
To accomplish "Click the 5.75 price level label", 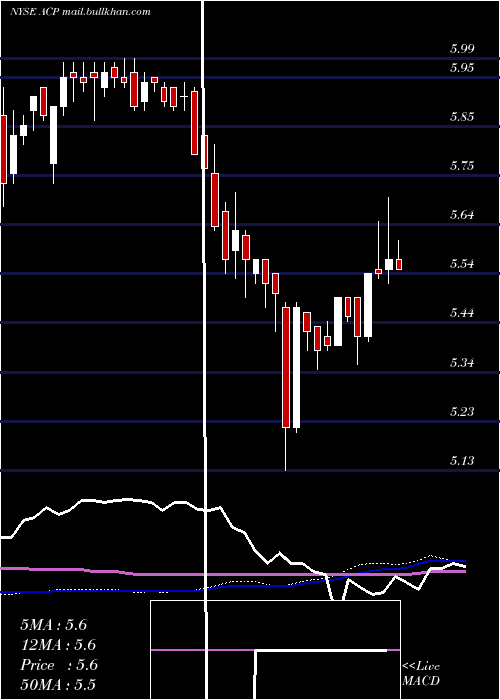I will [x=462, y=166].
